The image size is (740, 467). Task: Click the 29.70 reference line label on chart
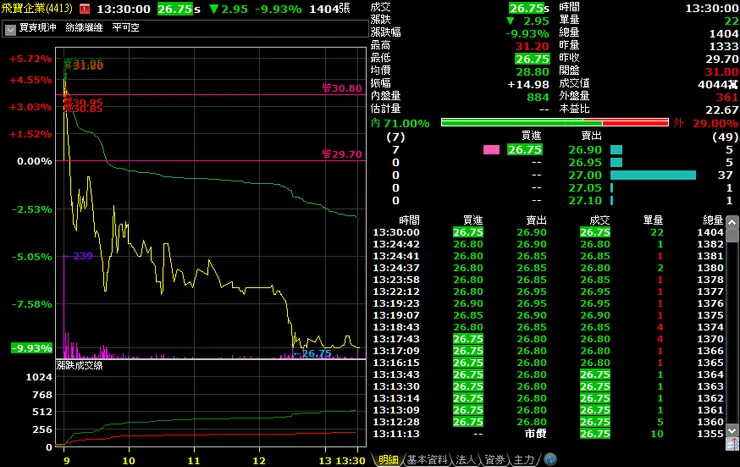click(342, 154)
